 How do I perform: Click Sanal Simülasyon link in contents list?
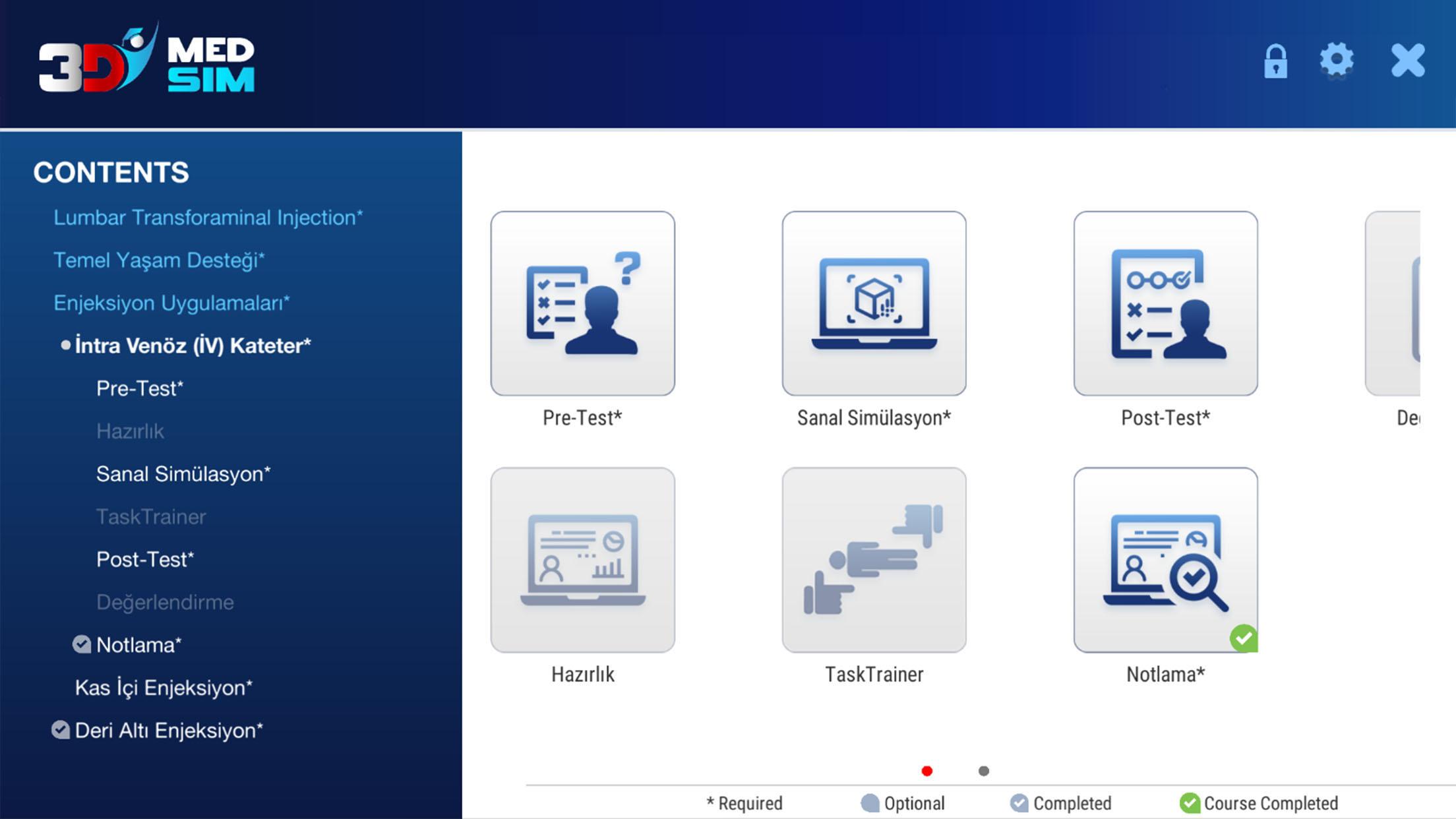point(183,474)
